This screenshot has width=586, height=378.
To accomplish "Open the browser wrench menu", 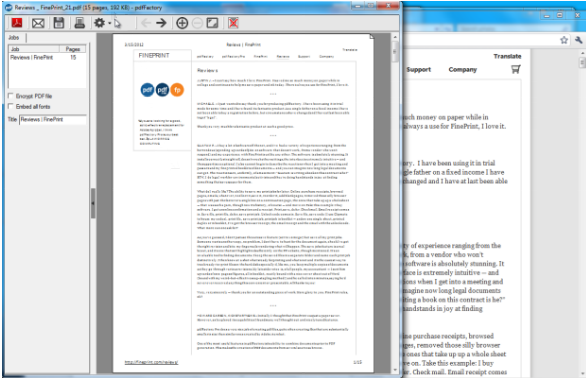I will (x=579, y=40).
